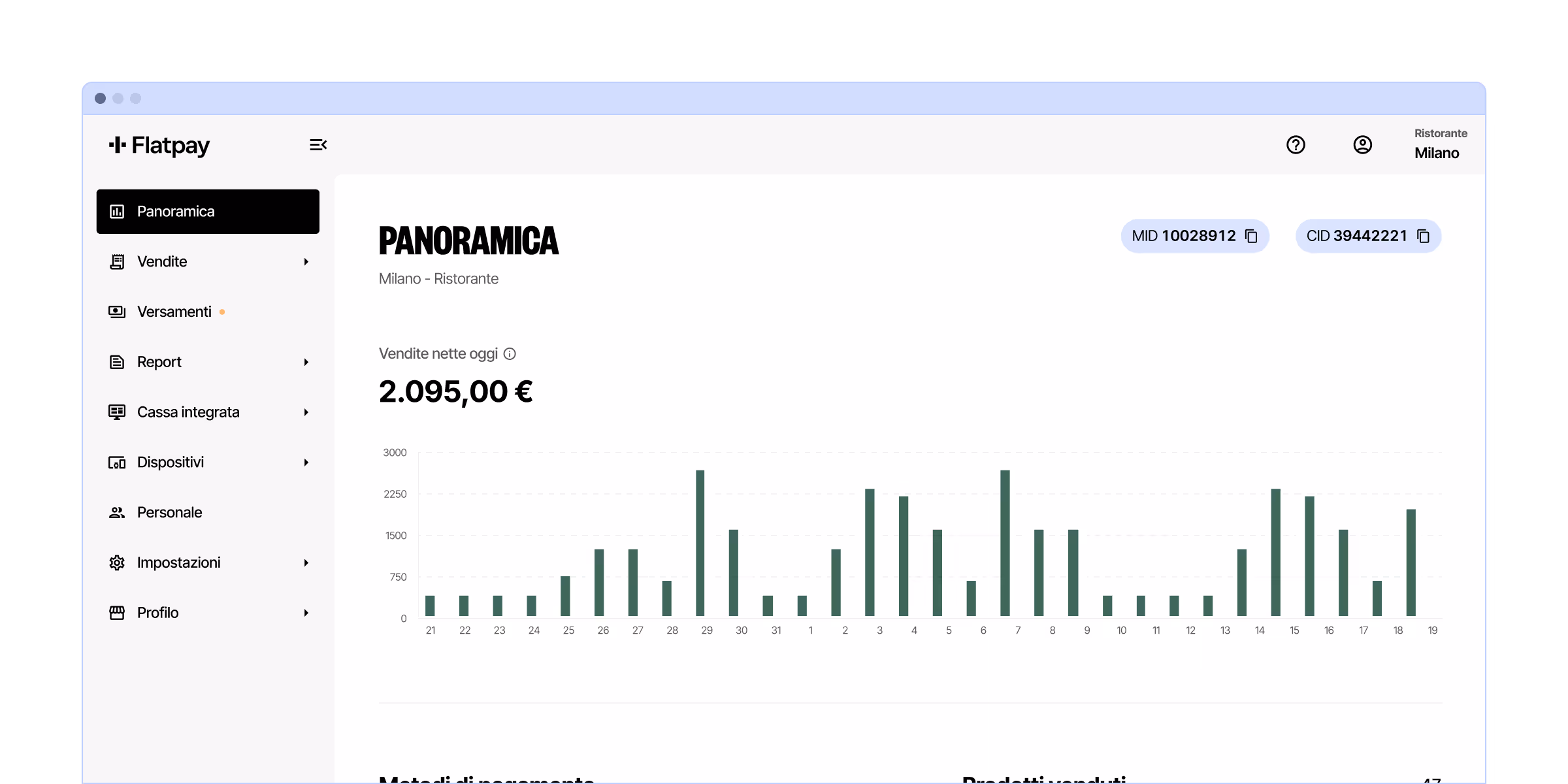Image resolution: width=1568 pixels, height=784 pixels.
Task: Copy the CID number with the copy icon
Action: click(1423, 236)
